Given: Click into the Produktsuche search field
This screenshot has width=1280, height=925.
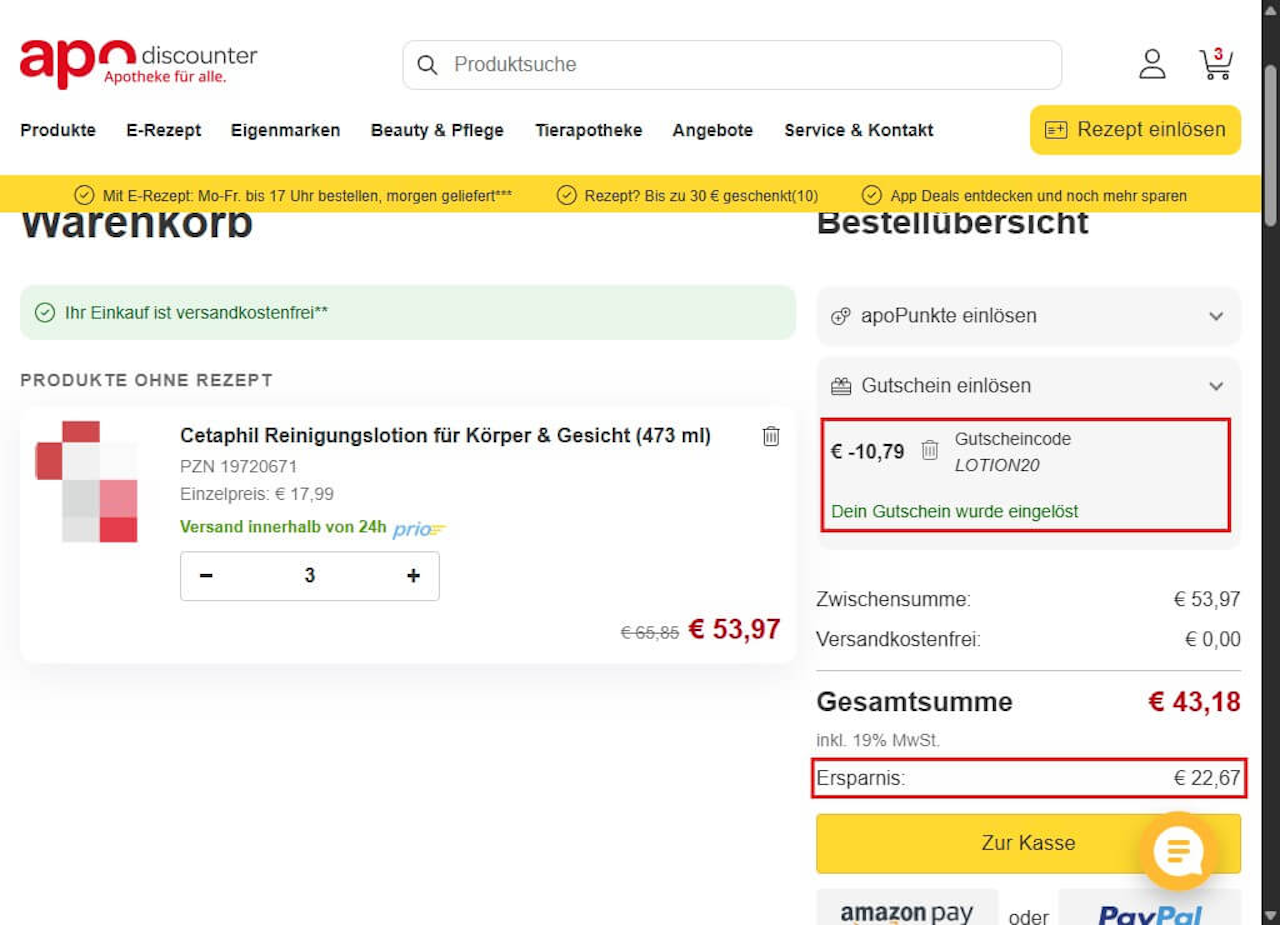Looking at the screenshot, I should (732, 65).
